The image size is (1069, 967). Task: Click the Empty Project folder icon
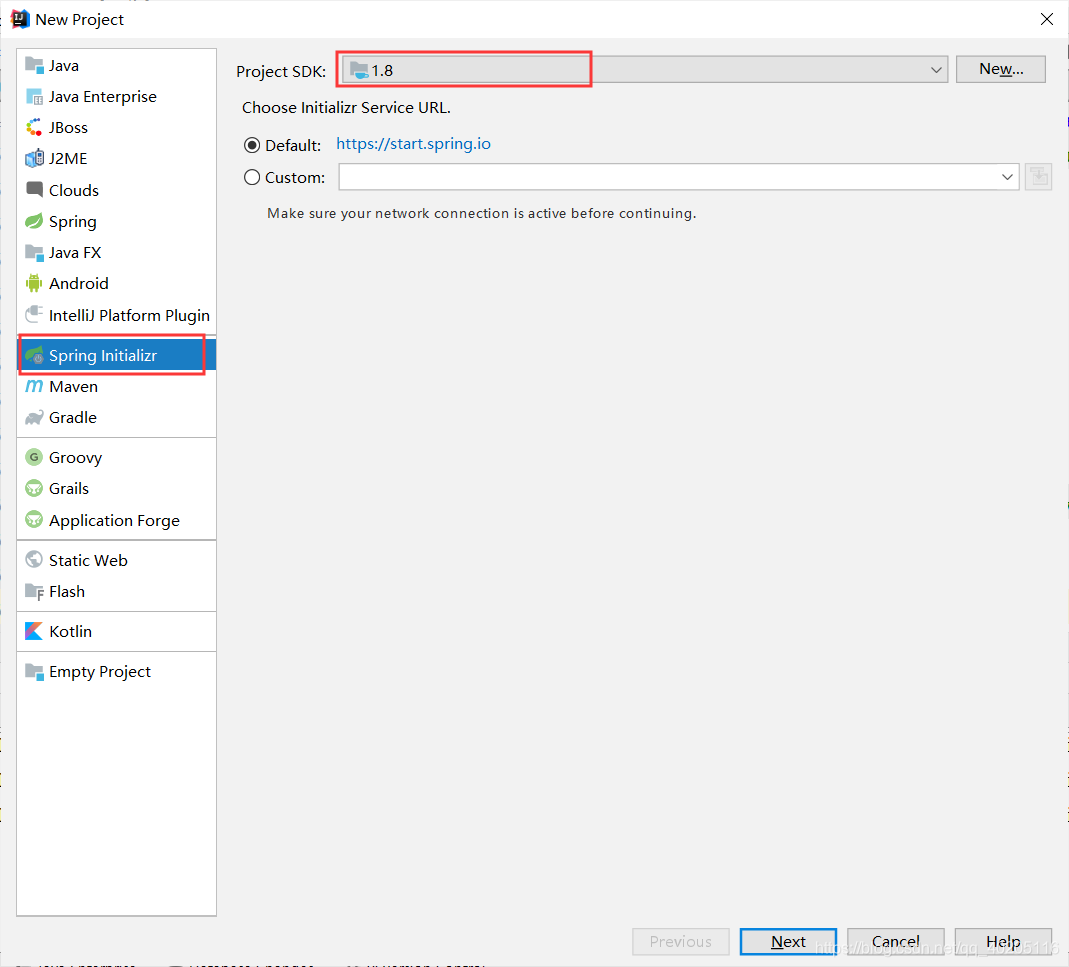click(34, 672)
